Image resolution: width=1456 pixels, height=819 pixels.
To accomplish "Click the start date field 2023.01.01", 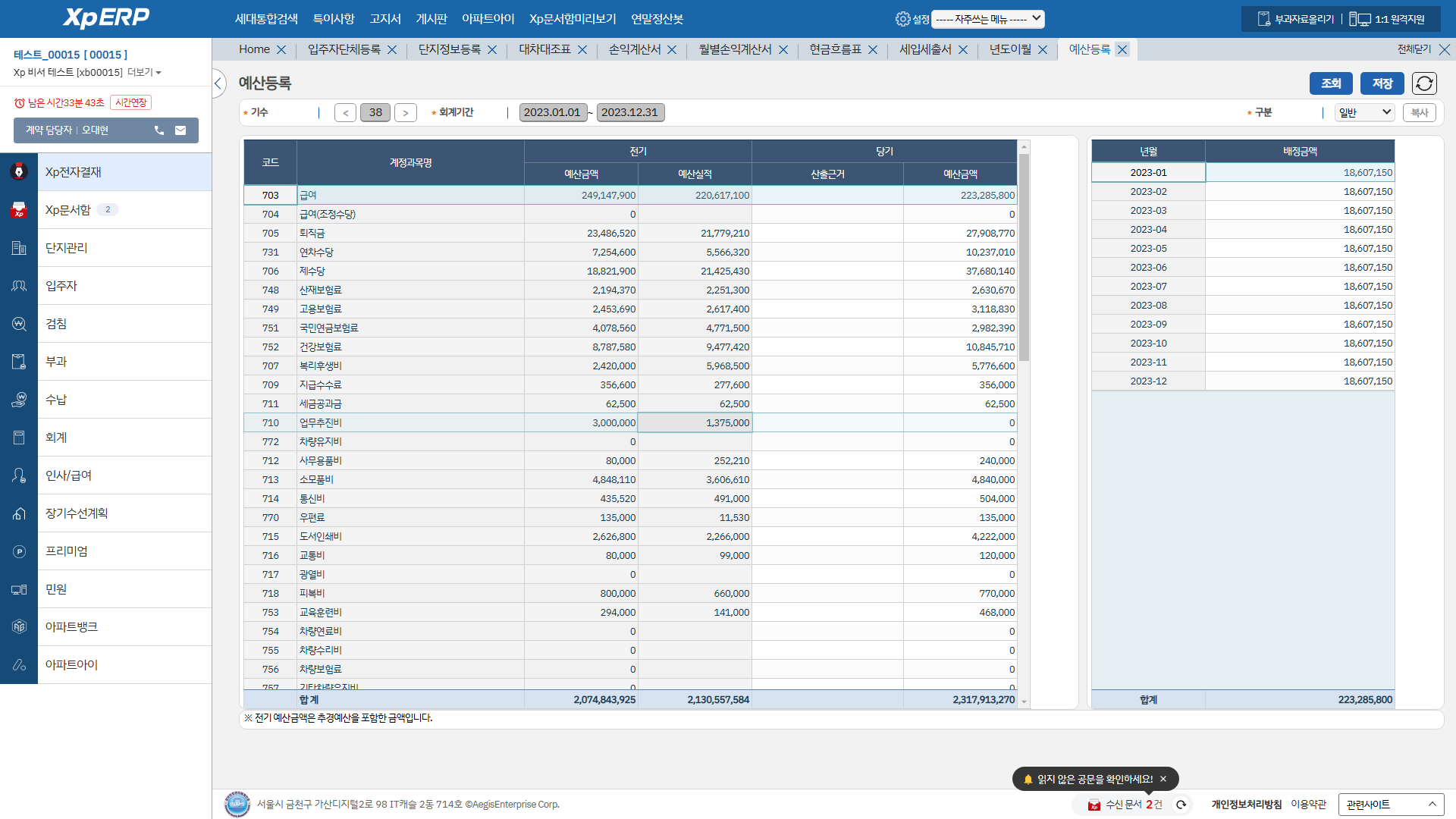I will pos(552,112).
